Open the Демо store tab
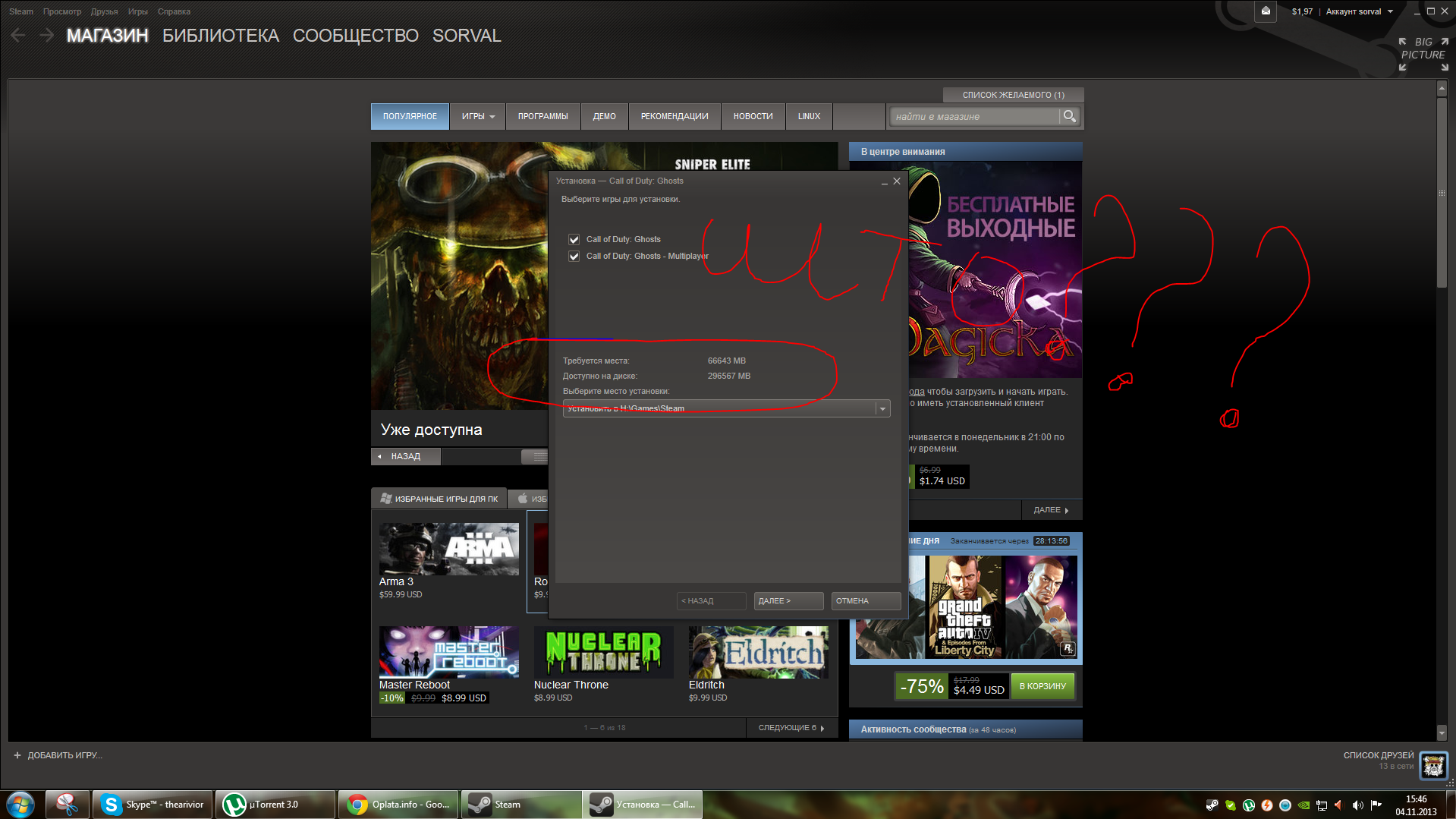Image resolution: width=1456 pixels, height=819 pixels. click(x=605, y=116)
